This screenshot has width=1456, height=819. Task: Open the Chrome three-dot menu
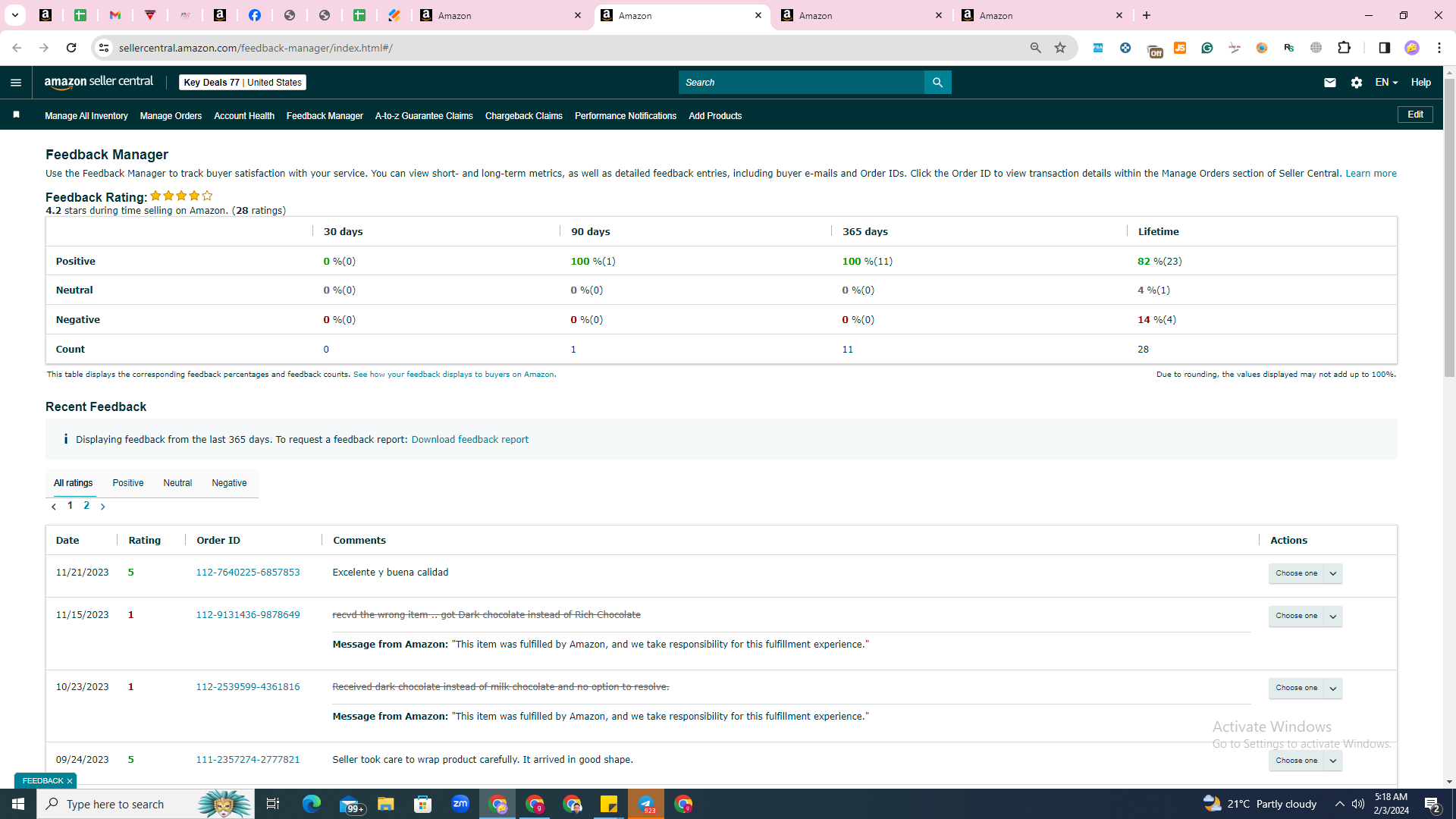click(1439, 48)
